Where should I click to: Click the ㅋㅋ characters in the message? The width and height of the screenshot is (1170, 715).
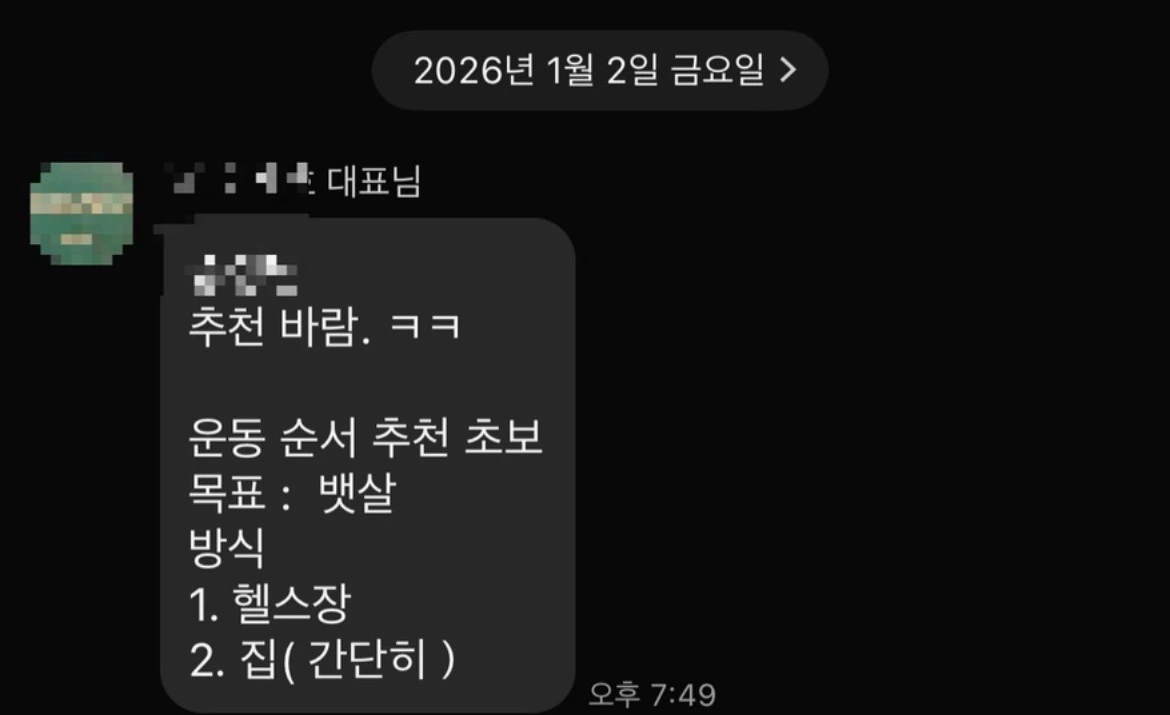point(425,327)
